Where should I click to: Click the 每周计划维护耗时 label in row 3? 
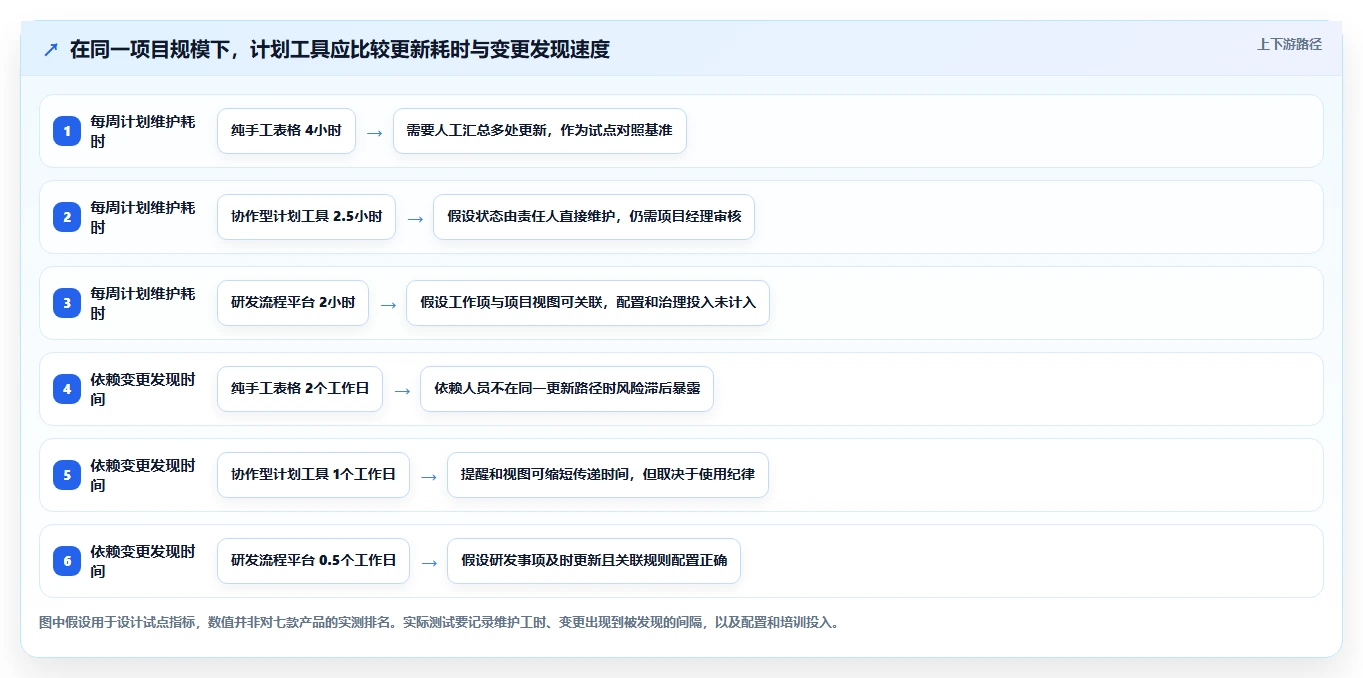[x=142, y=303]
